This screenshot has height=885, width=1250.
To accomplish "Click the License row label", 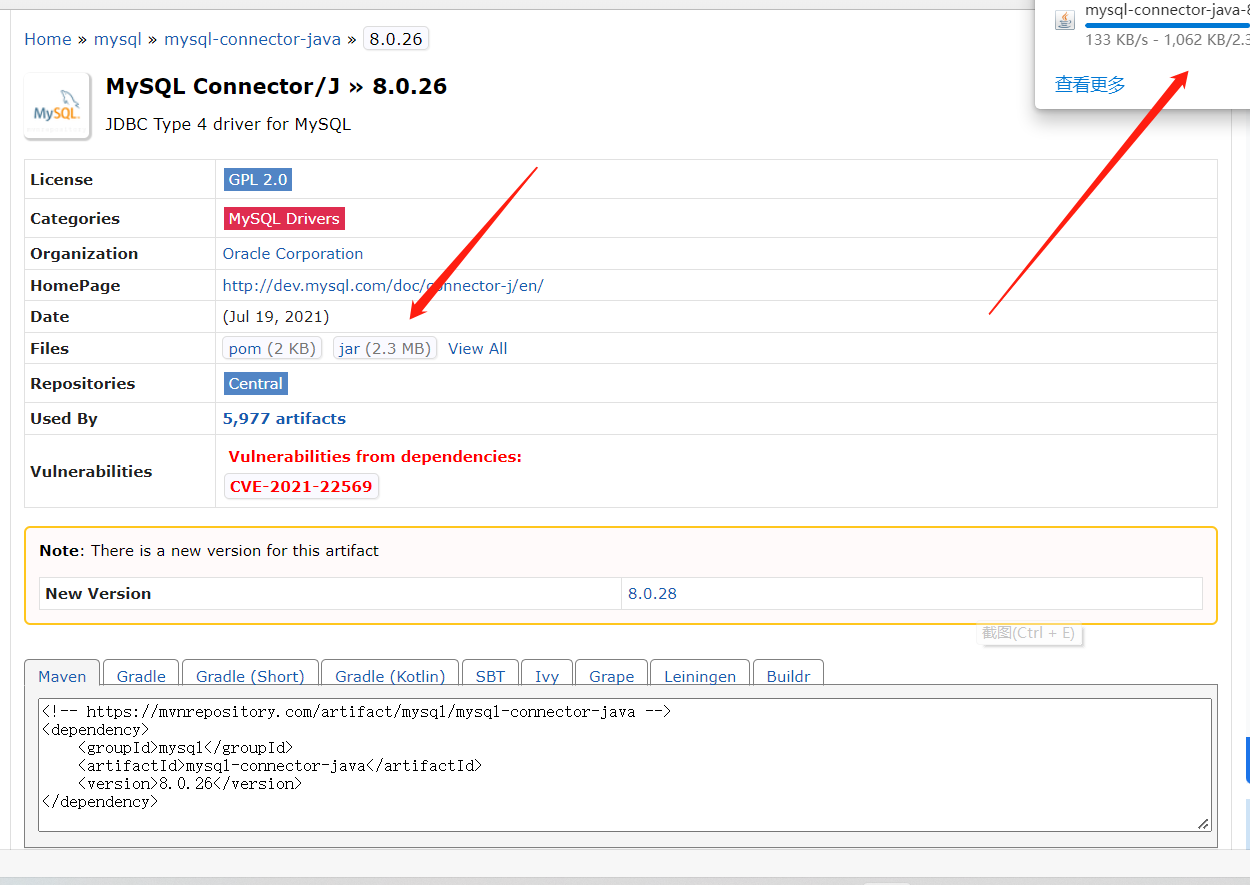I will click(x=61, y=180).
